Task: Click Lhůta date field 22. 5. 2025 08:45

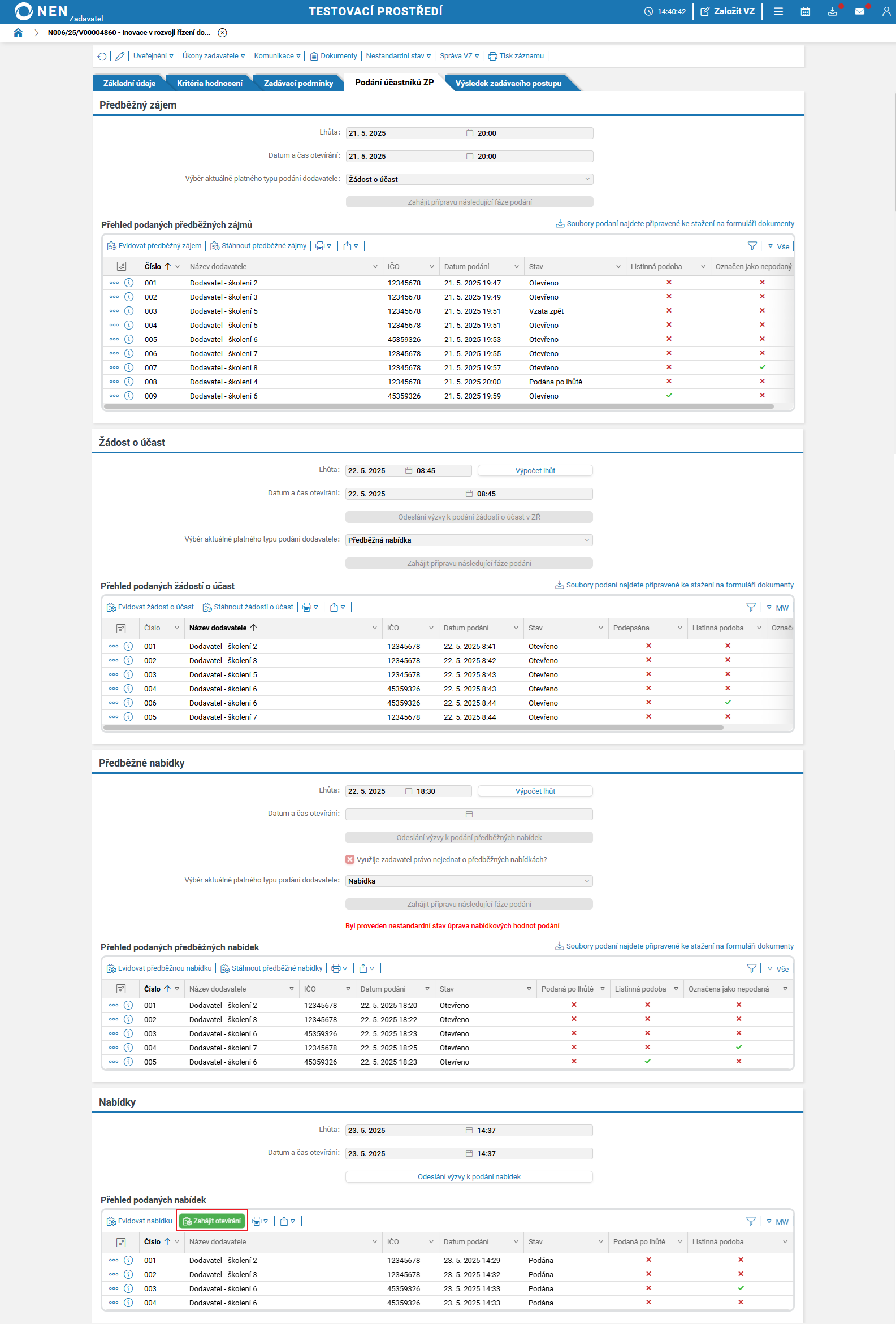Action: [408, 470]
